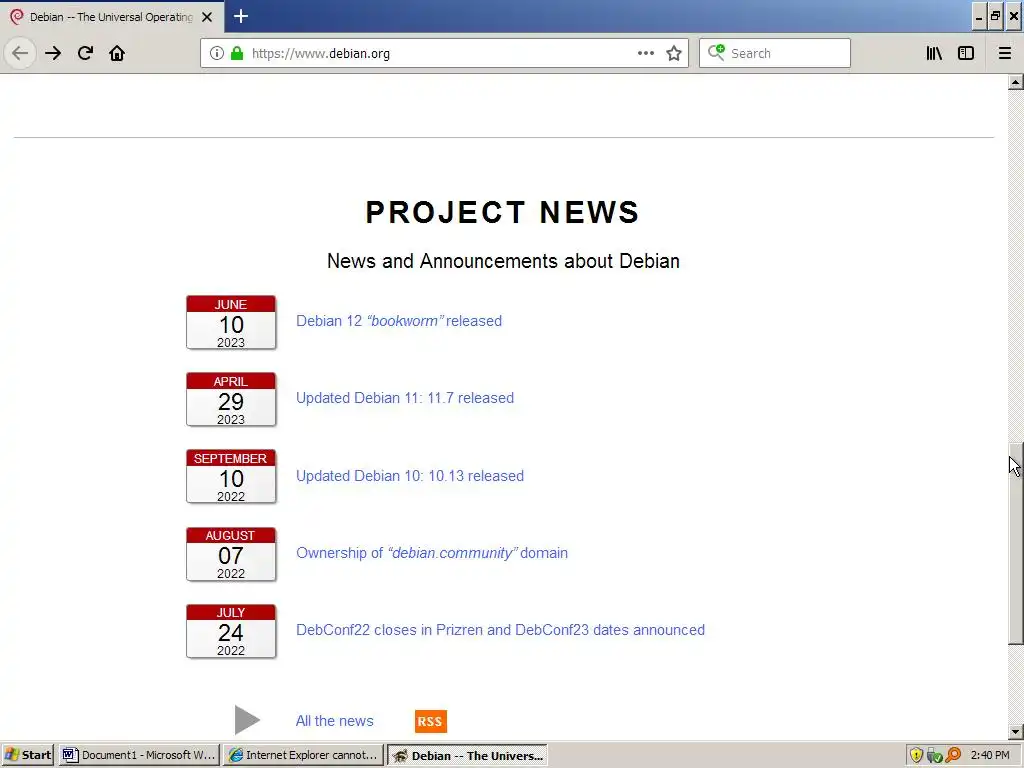Open Updated Debian 10: 10.13 released

click(409, 475)
